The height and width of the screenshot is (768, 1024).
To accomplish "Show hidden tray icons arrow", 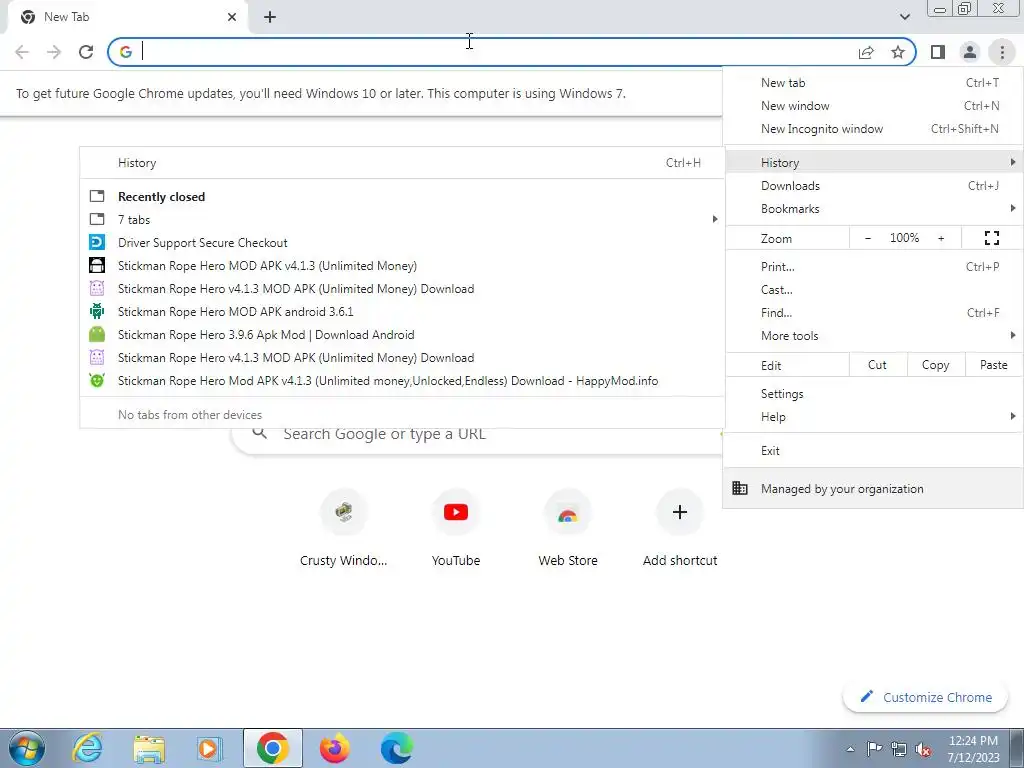I will pyautogui.click(x=850, y=749).
